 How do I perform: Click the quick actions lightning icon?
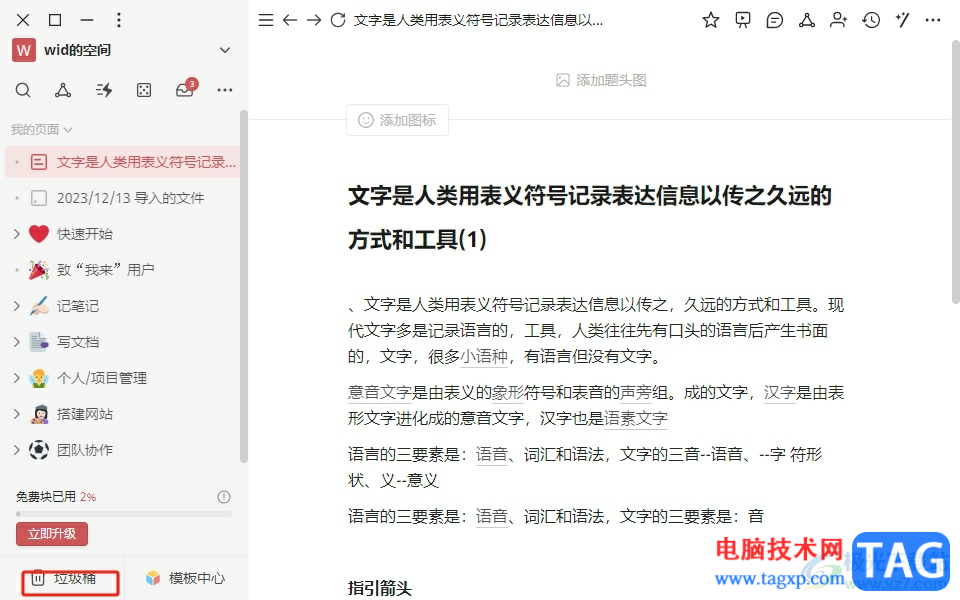[x=103, y=91]
